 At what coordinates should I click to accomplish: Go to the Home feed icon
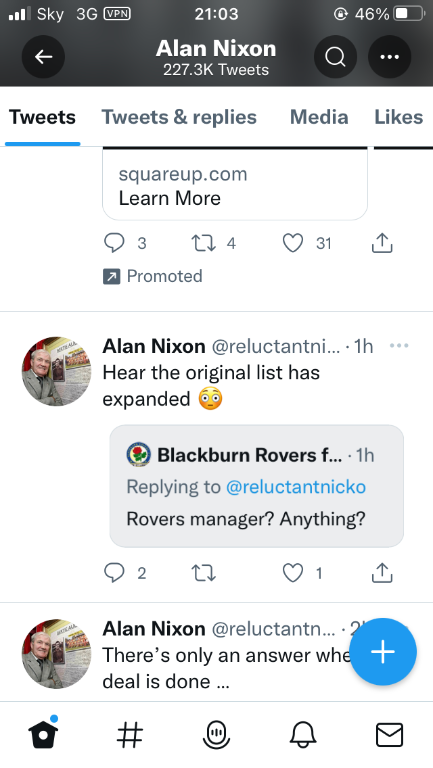pyautogui.click(x=43, y=734)
